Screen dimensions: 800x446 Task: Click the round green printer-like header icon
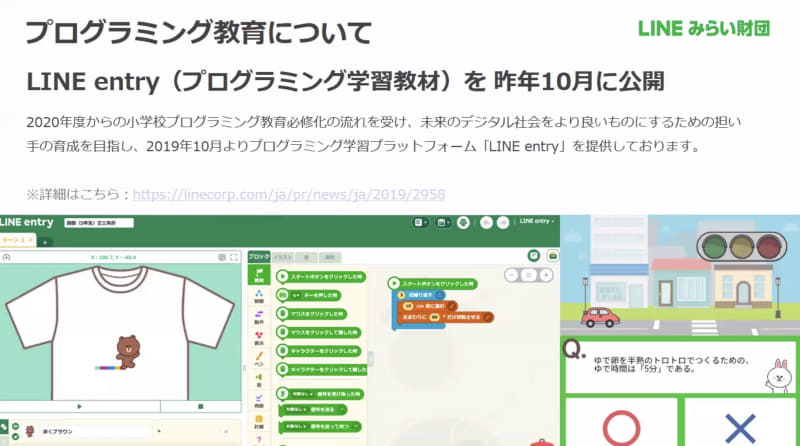pos(463,222)
